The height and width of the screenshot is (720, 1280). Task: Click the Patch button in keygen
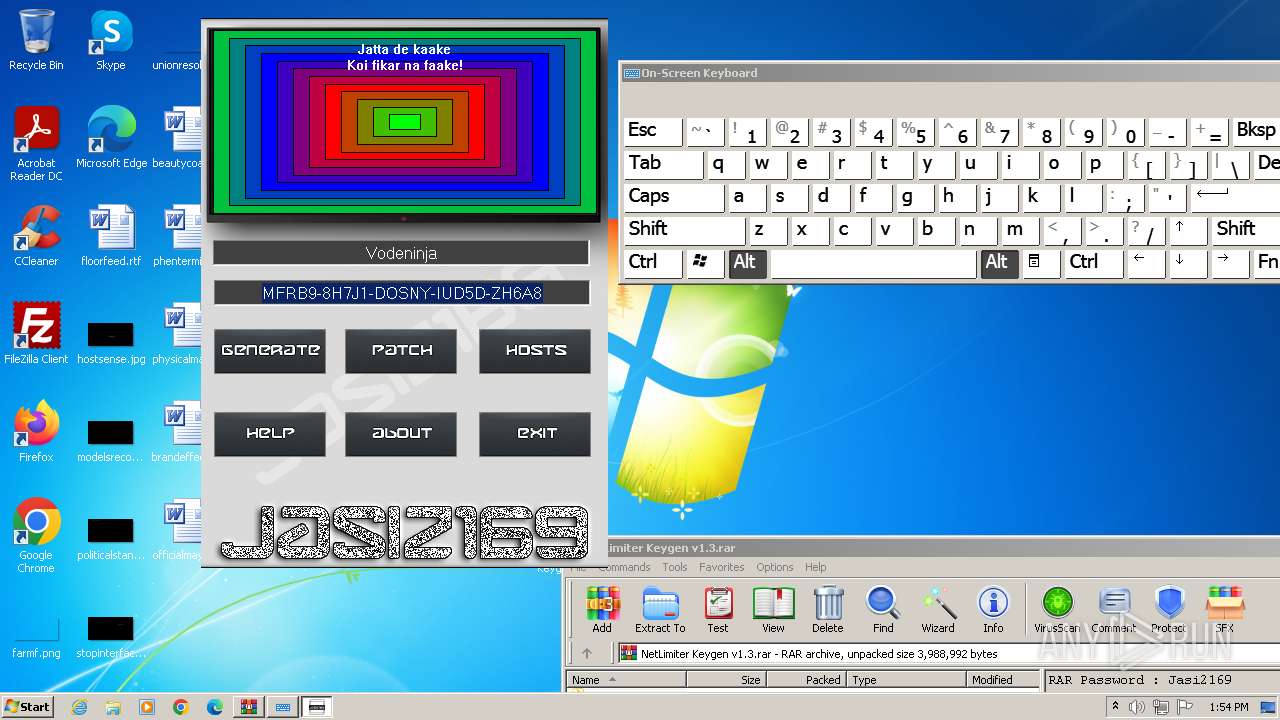[x=401, y=351]
